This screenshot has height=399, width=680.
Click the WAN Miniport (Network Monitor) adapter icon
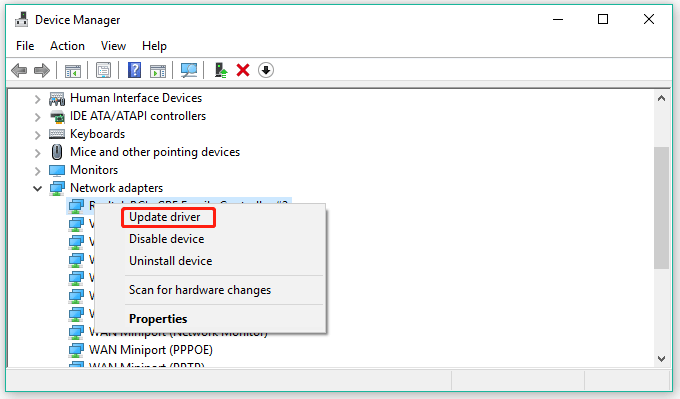click(76, 332)
